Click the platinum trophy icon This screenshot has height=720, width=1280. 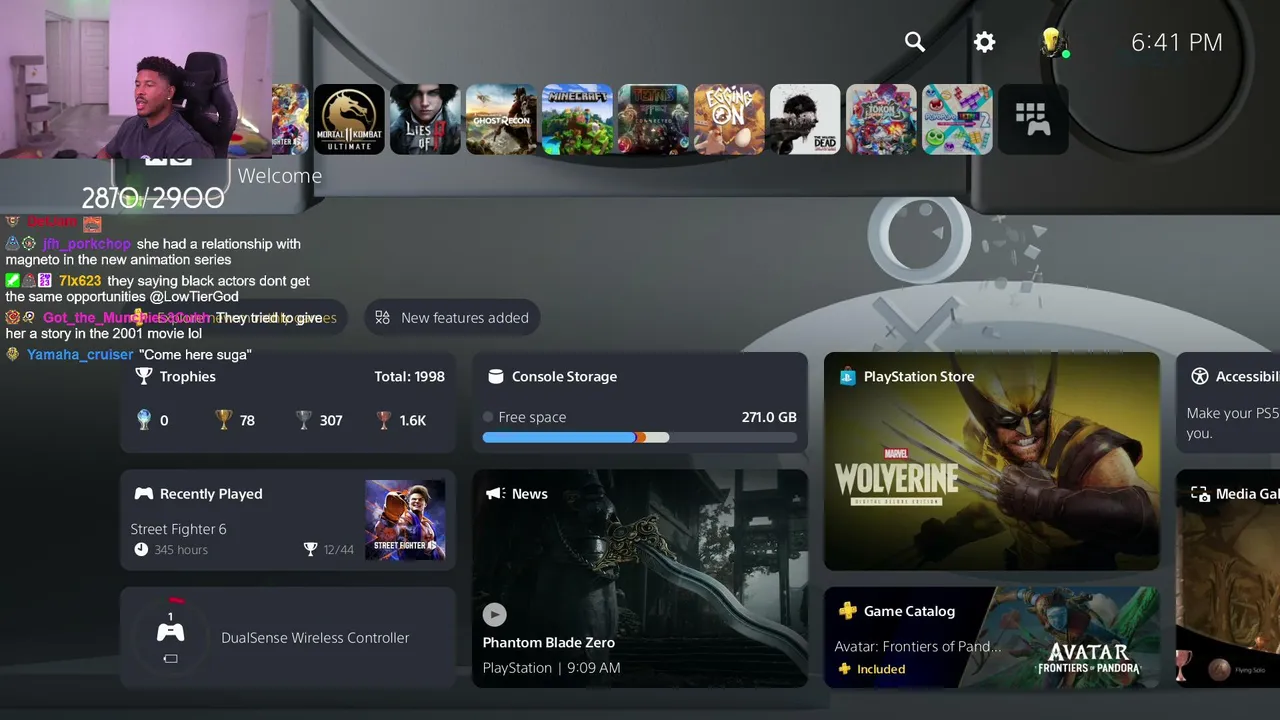tap(144, 420)
